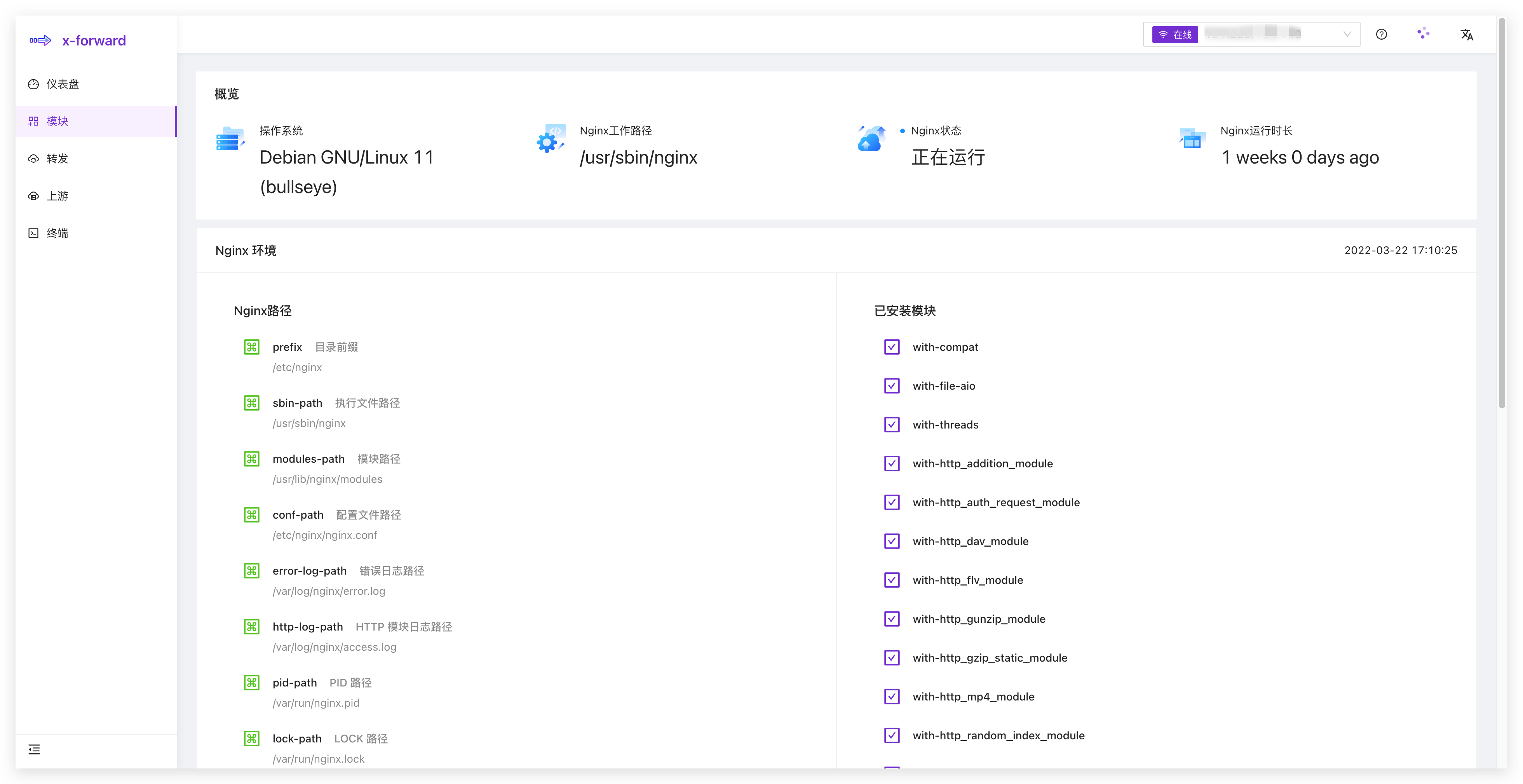
Task: Click the x-forward logo icon
Action: pos(40,40)
